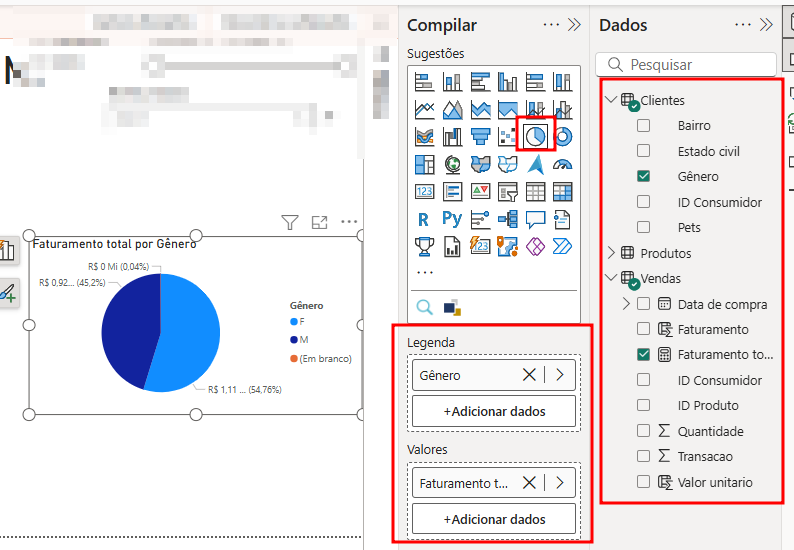
Task: Add the Python visual
Action: (x=452, y=219)
